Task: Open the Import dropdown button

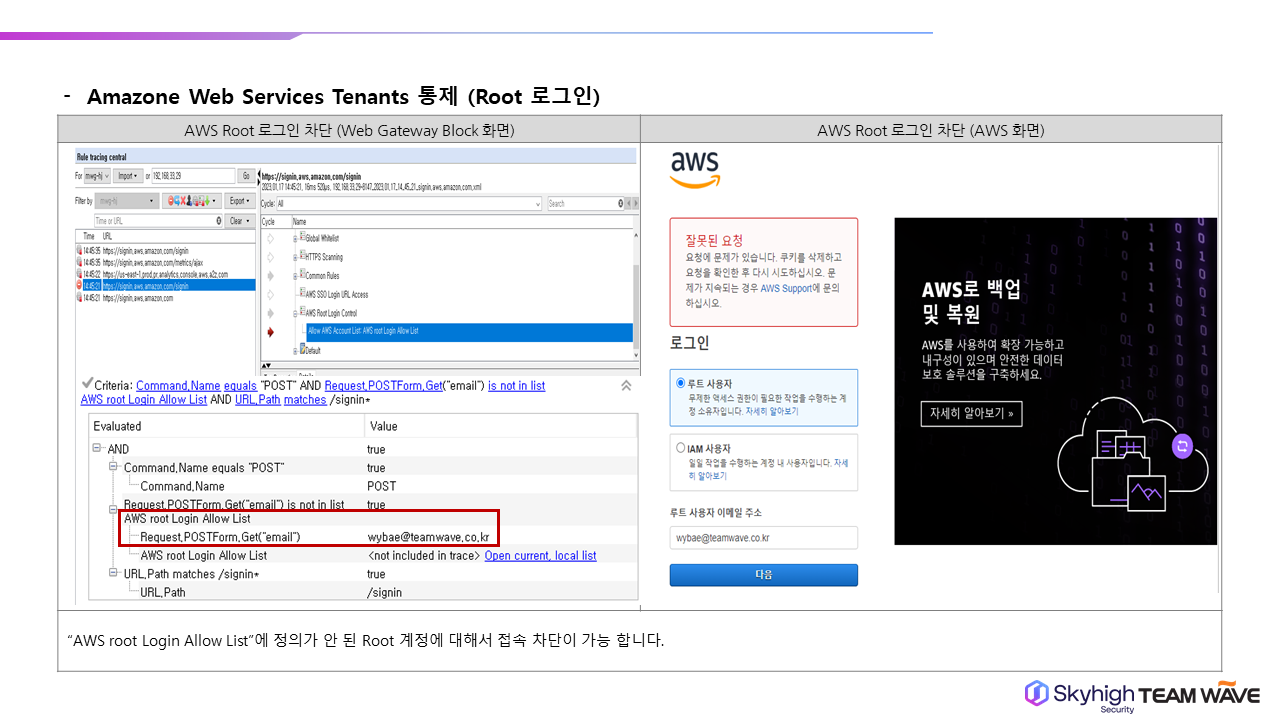Action: point(127,176)
